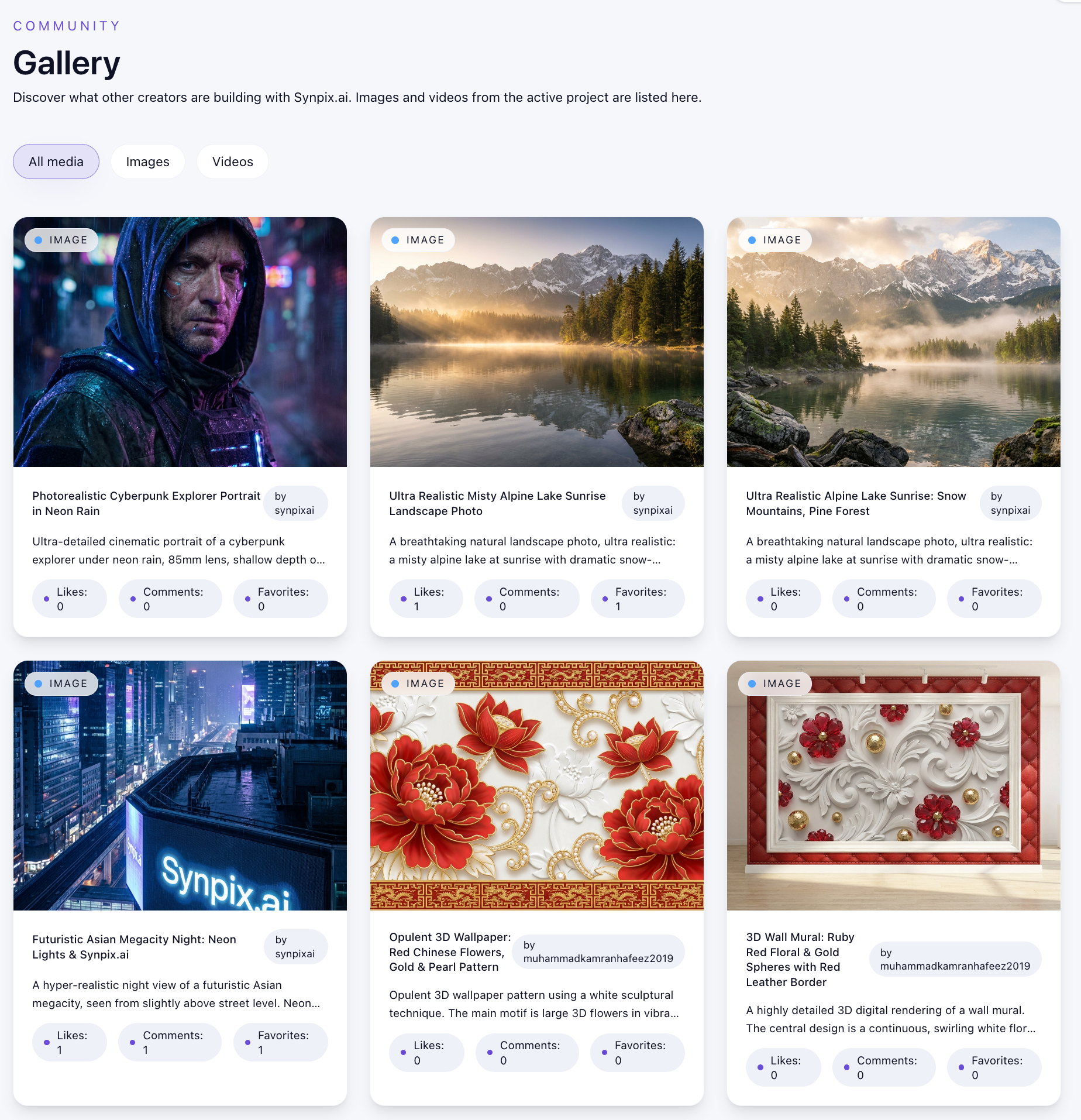Screen dimensions: 1081x1120
Task: Open synpixai author badge on cyberpunk portrait card
Action: coord(296,503)
